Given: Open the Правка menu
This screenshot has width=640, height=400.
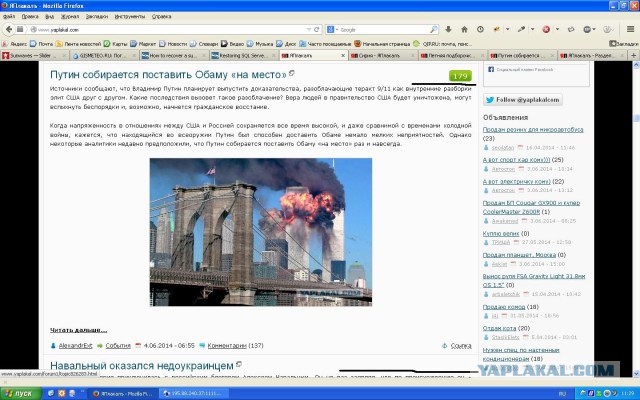Looking at the screenshot, I should pyautogui.click(x=30, y=16).
